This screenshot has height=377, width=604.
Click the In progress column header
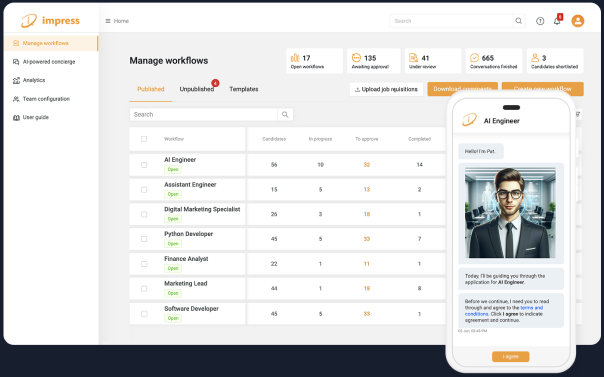click(x=320, y=139)
